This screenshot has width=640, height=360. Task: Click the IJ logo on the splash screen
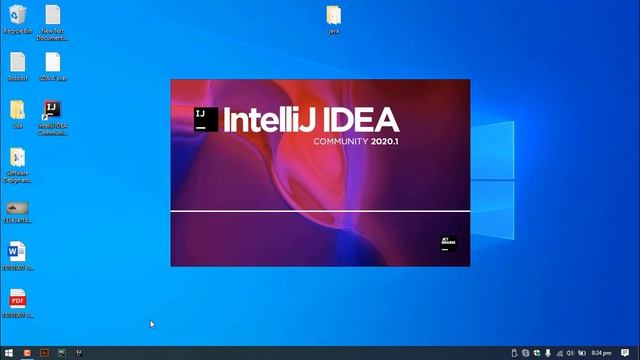[206, 120]
